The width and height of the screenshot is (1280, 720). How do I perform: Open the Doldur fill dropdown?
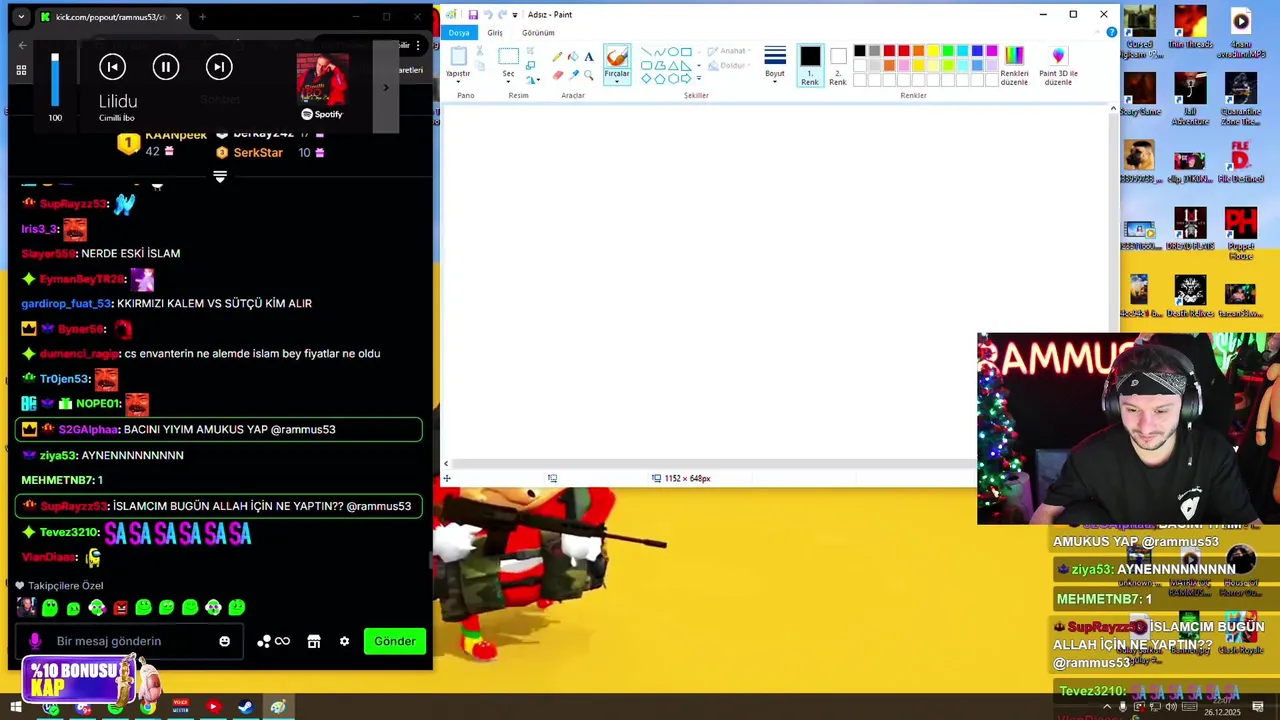(x=730, y=65)
